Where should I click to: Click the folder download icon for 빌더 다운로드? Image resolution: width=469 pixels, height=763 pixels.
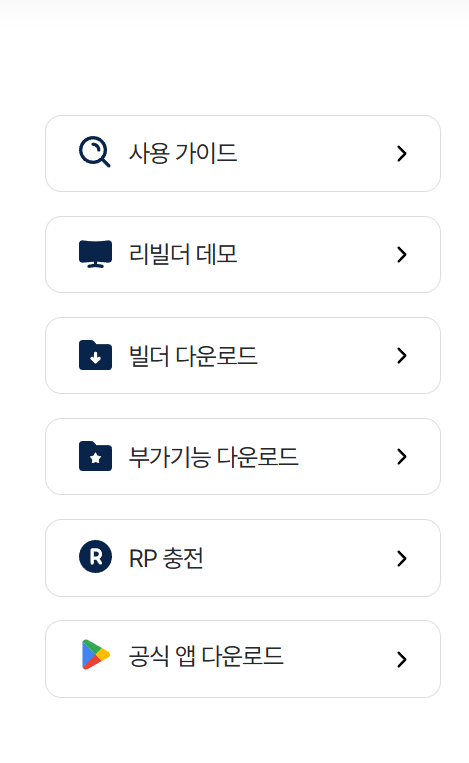[95, 355]
